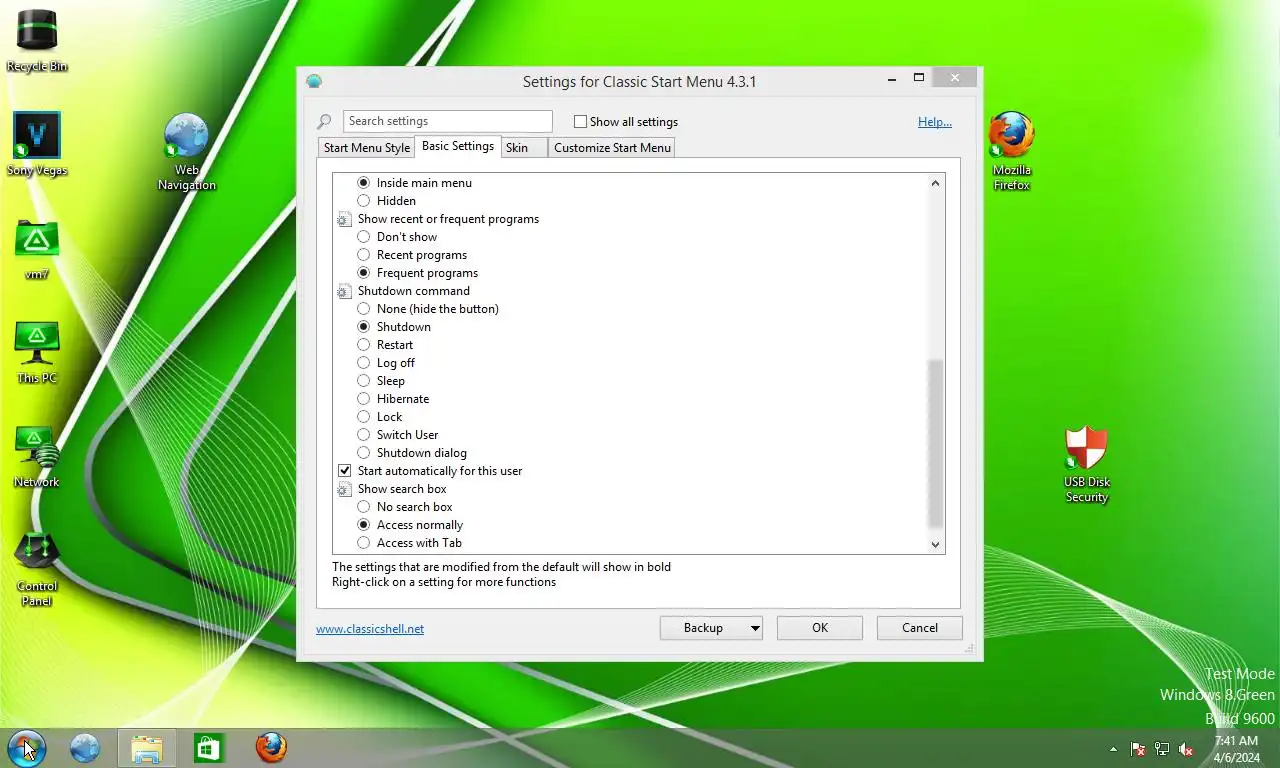Select Frequent programs radio option
The width and height of the screenshot is (1280, 768).
click(x=364, y=273)
